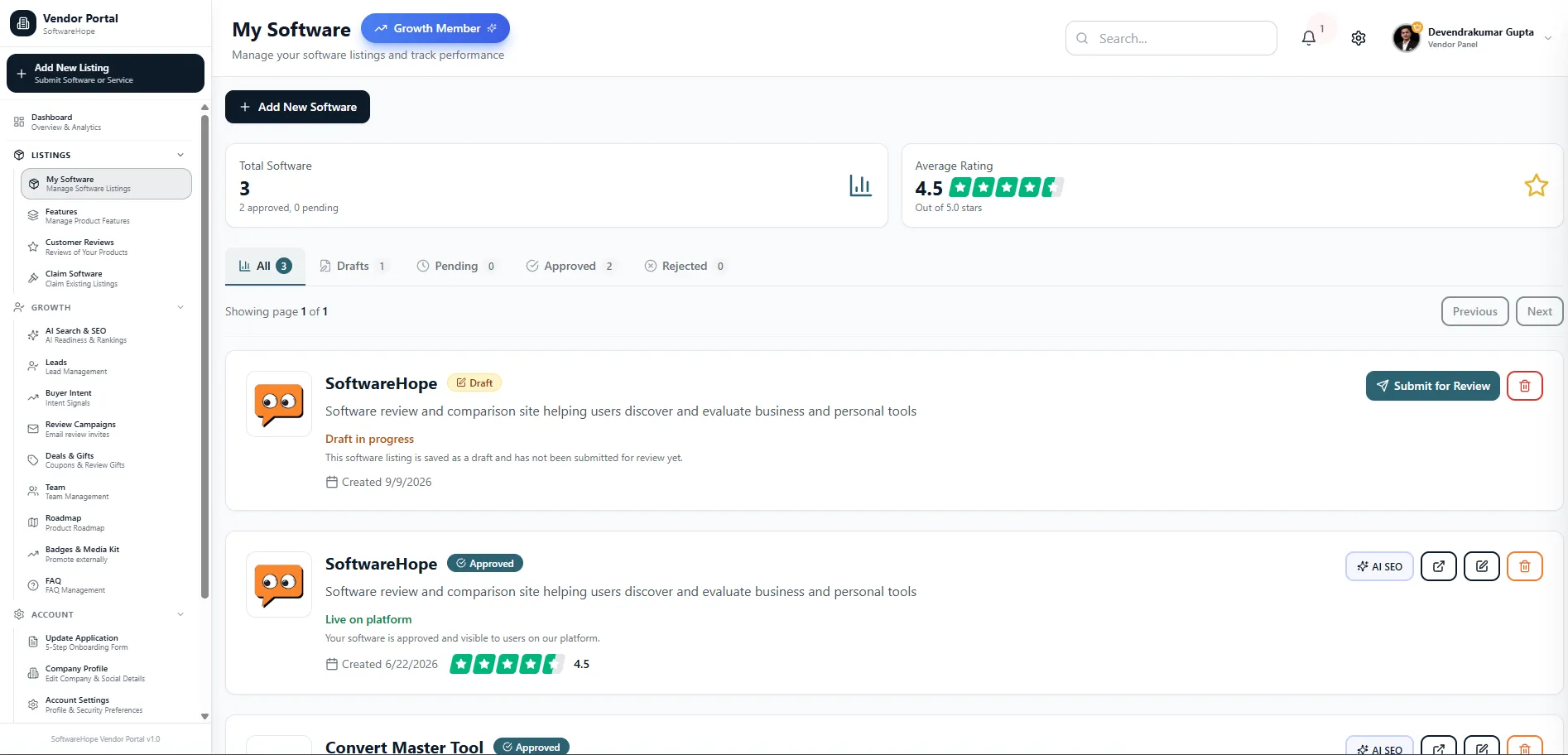Viewport: 1568px width, 755px height.
Task: Switch to the Approved tab
Action: [570, 267]
